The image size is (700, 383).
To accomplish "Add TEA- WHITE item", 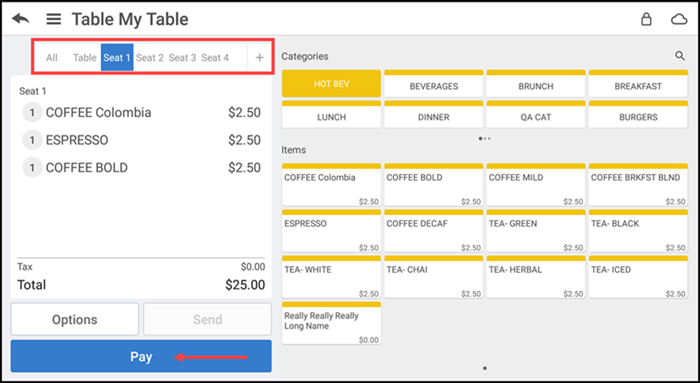I will point(331,277).
